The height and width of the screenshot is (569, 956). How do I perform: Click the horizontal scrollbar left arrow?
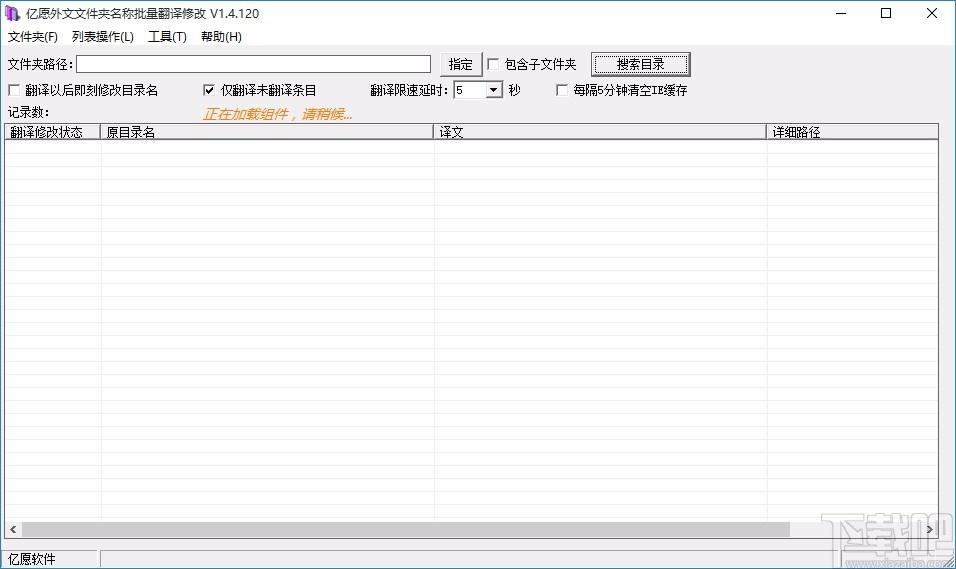pyautogui.click(x=13, y=529)
